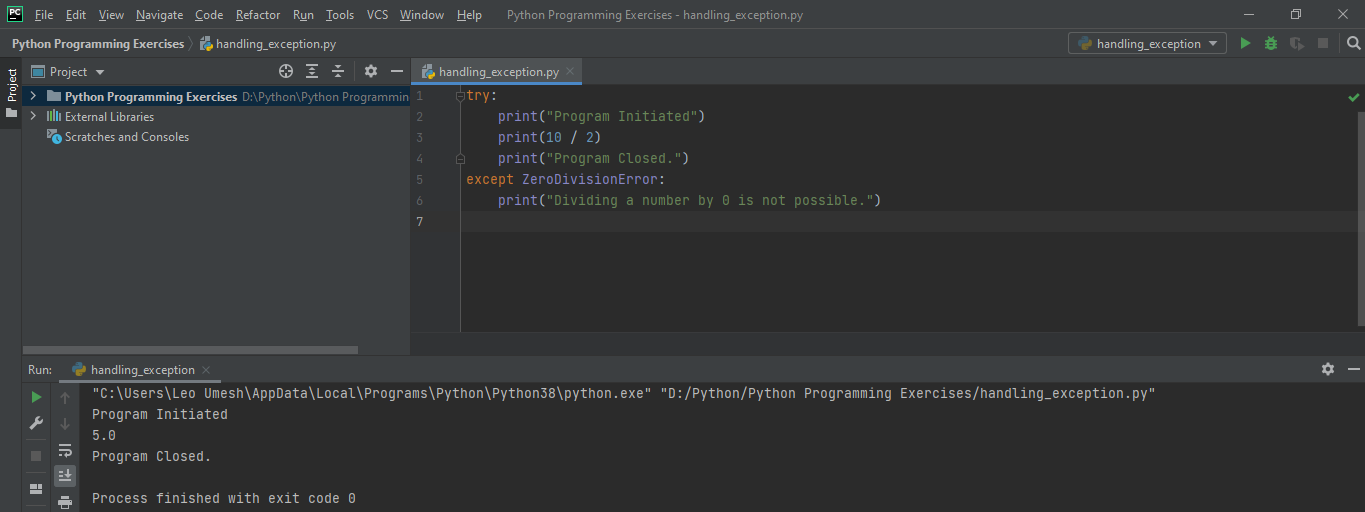Click the green inspection checkmark in the editor
This screenshot has width=1365, height=512.
coord(1353,97)
